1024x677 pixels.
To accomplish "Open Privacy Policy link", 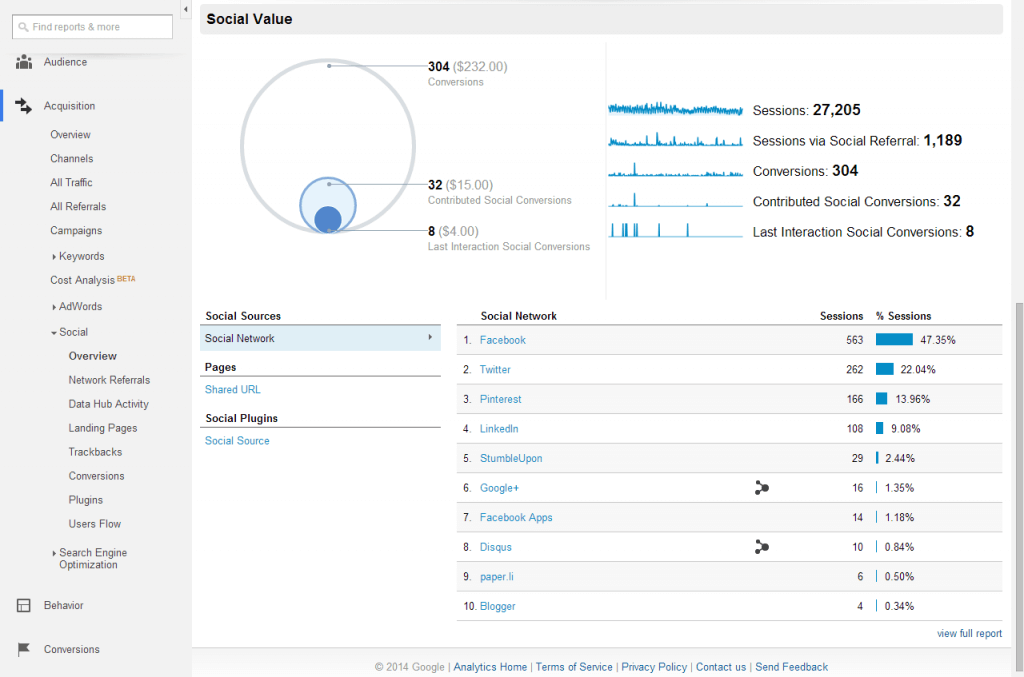I will coord(654,667).
